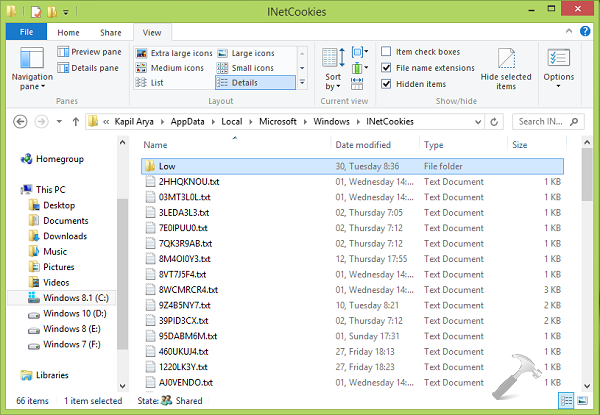
Task: Open the Pictures folder in the sidebar
Action: click(x=52, y=267)
